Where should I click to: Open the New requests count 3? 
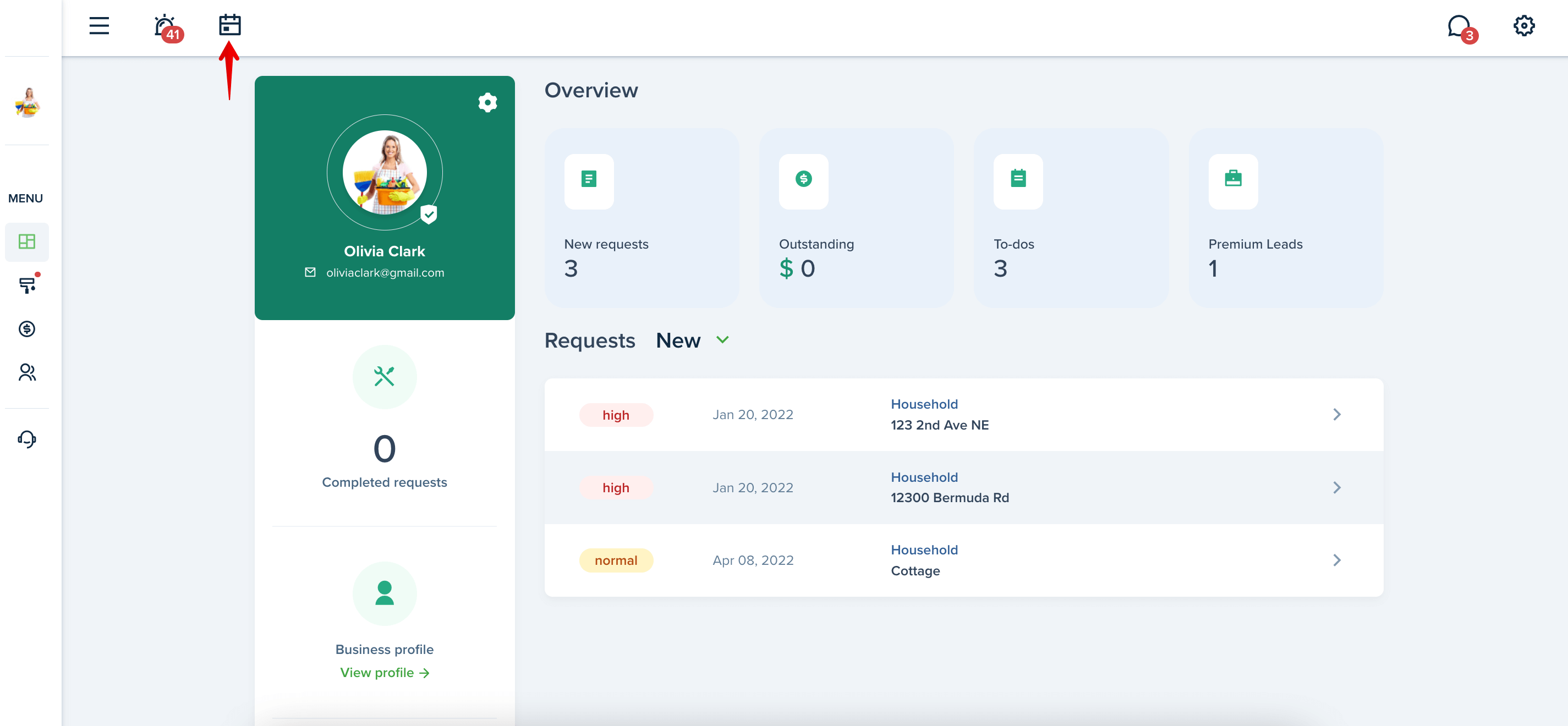[x=571, y=268]
